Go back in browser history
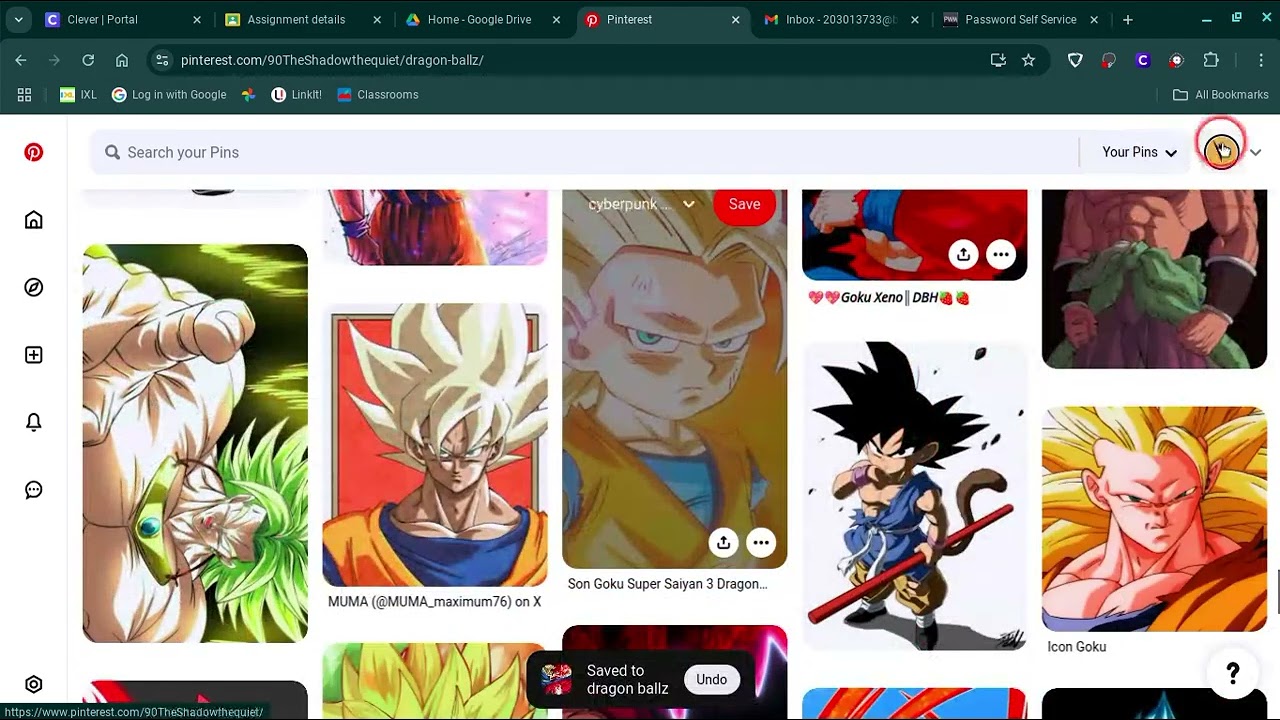The height and width of the screenshot is (720, 1280). coord(21,60)
